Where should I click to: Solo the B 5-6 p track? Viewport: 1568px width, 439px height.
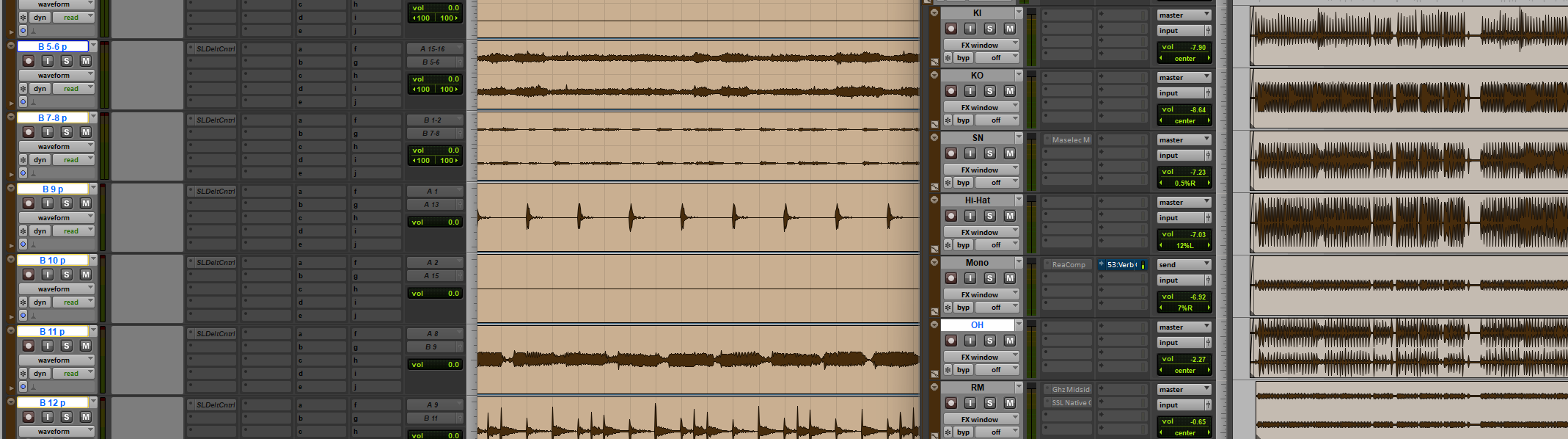tap(67, 61)
